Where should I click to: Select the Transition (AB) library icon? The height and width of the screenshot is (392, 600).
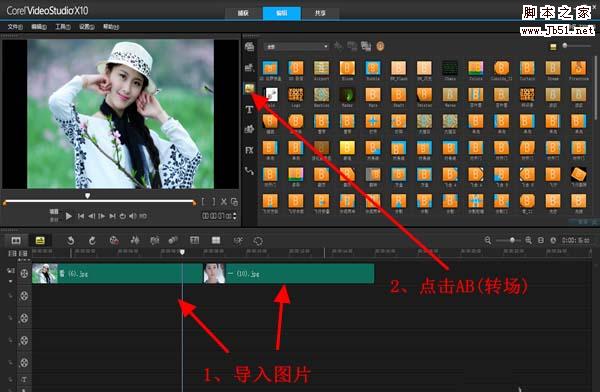coord(249,89)
